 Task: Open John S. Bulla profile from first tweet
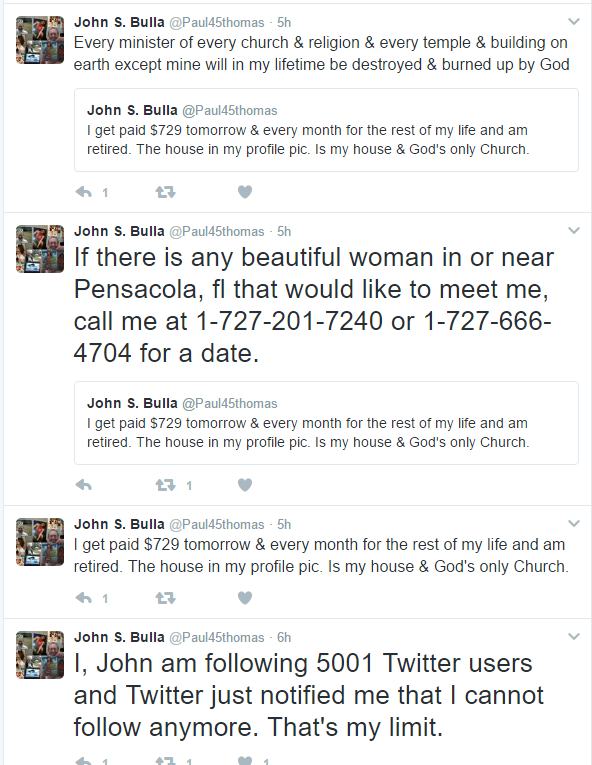point(119,22)
